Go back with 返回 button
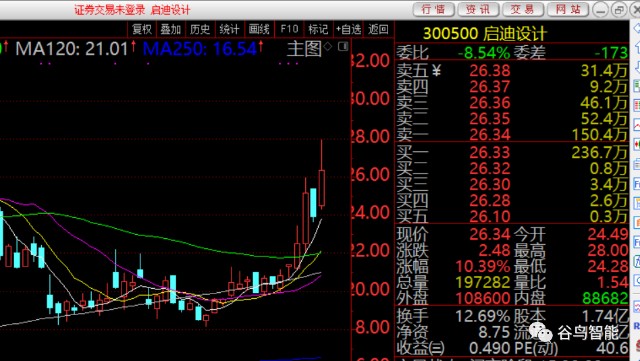The height and width of the screenshot is (361, 640). (378, 29)
